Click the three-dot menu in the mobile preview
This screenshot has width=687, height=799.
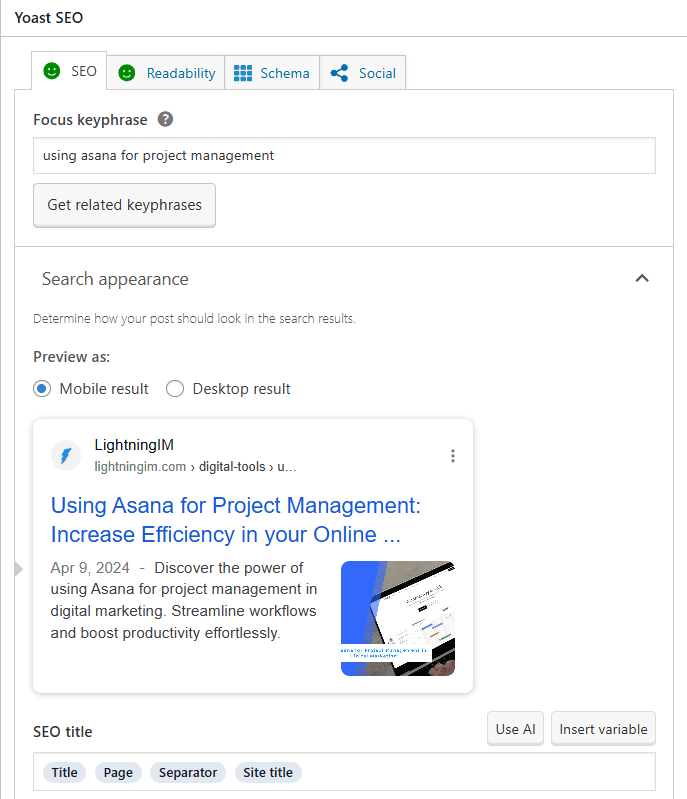[453, 456]
